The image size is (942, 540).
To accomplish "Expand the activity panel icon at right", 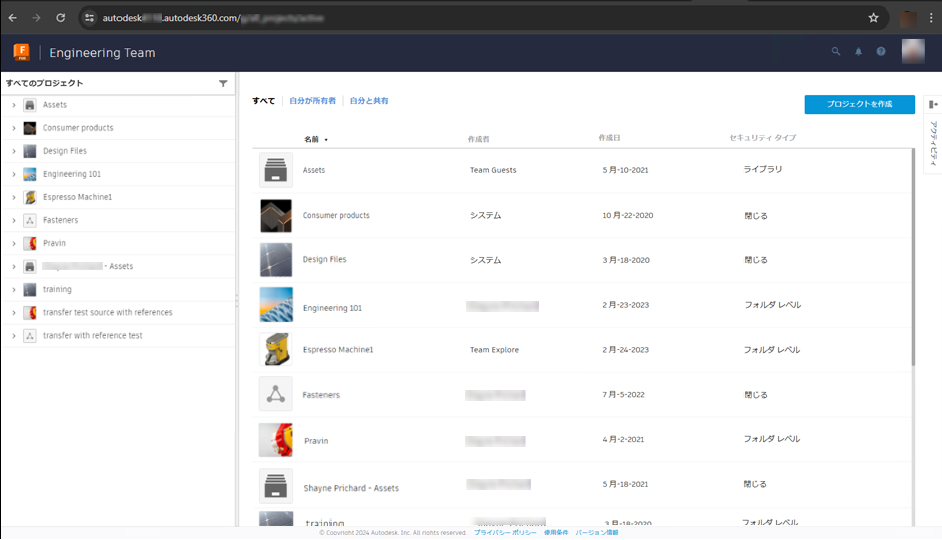I will (933, 104).
